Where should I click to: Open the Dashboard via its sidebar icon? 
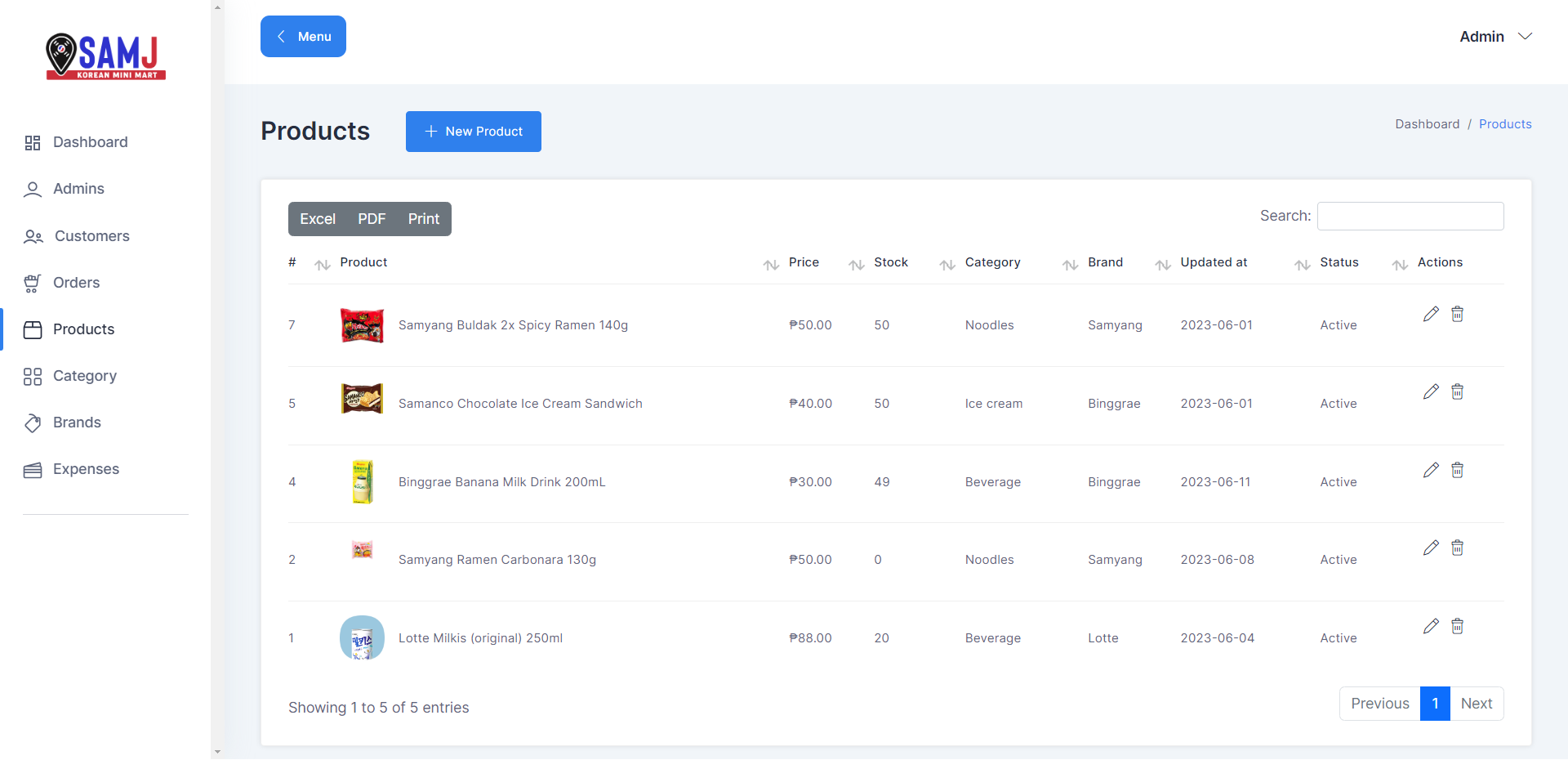point(33,142)
